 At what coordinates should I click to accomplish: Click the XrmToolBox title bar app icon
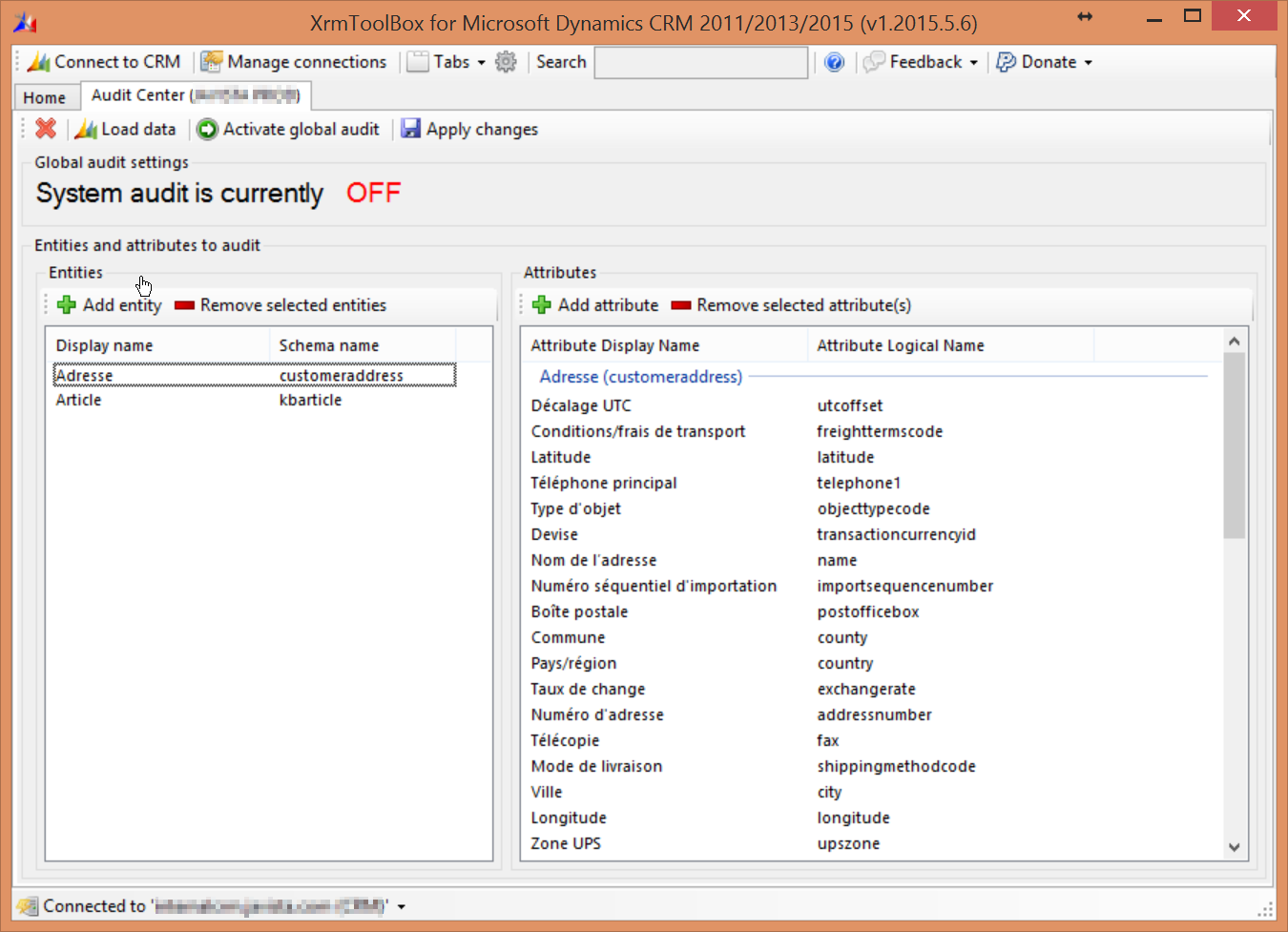click(x=25, y=21)
